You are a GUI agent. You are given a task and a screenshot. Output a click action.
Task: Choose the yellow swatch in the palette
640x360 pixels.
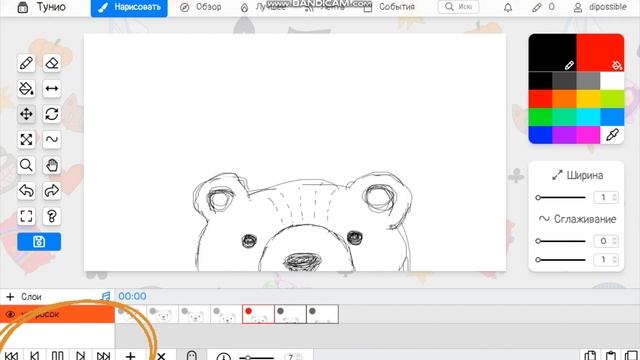click(588, 99)
